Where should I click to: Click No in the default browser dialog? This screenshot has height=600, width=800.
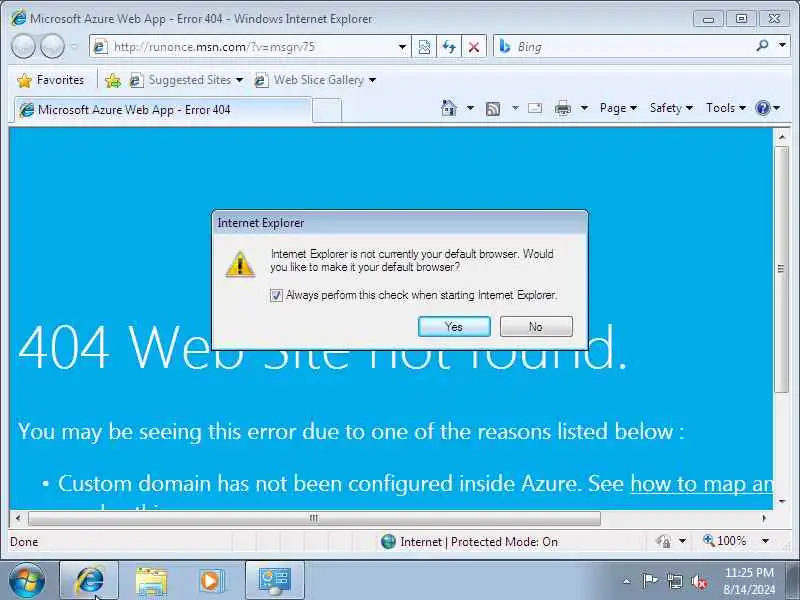[536, 327]
